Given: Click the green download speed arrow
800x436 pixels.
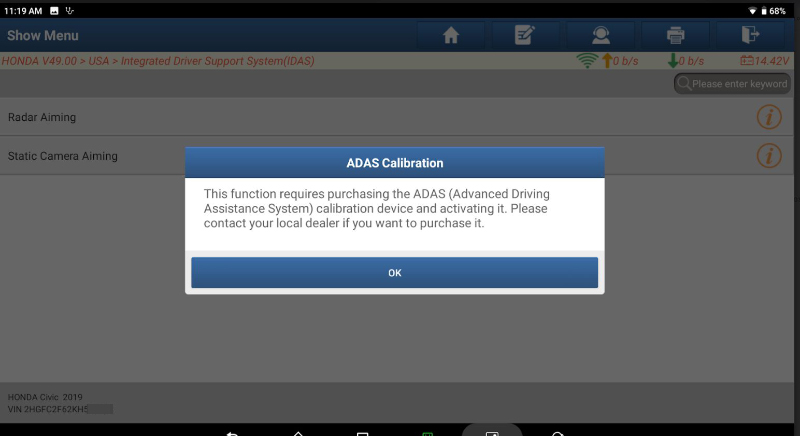Looking at the screenshot, I should pyautogui.click(x=673, y=61).
